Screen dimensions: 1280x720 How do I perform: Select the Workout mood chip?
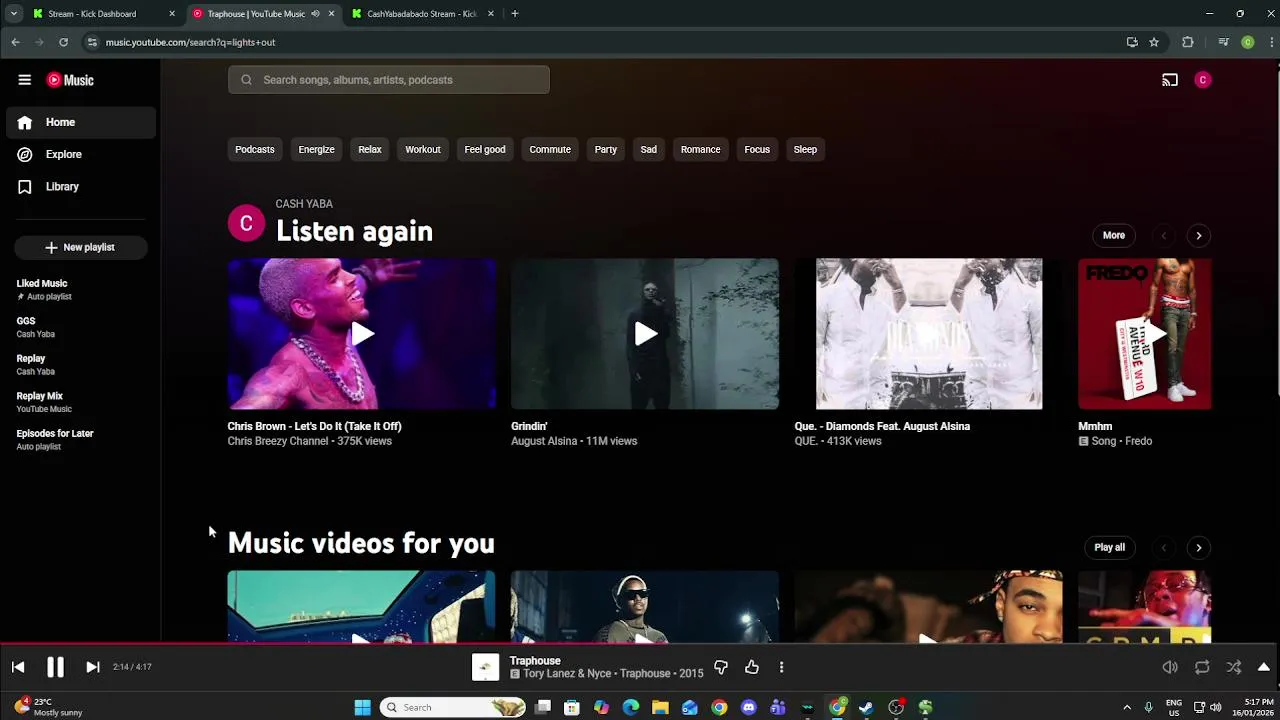point(423,149)
